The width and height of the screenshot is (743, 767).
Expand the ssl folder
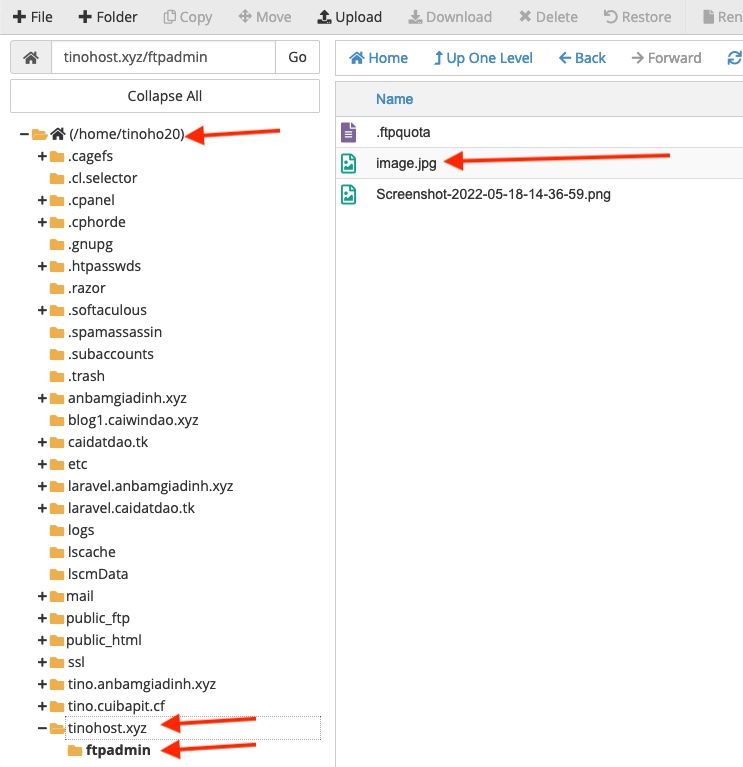42,662
